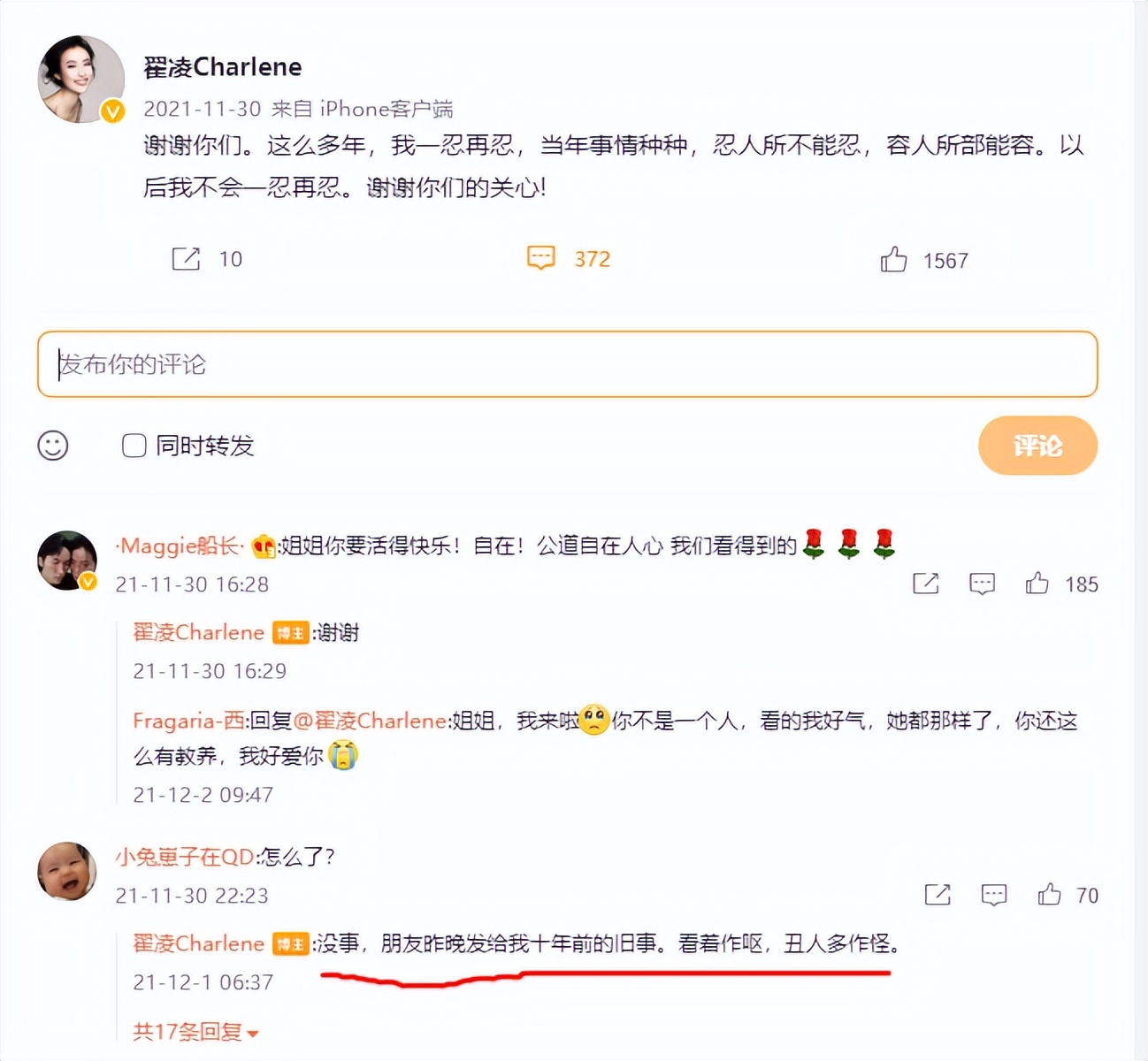Like the main post with 1567 likes
The image size is (1148, 1061).
click(893, 259)
